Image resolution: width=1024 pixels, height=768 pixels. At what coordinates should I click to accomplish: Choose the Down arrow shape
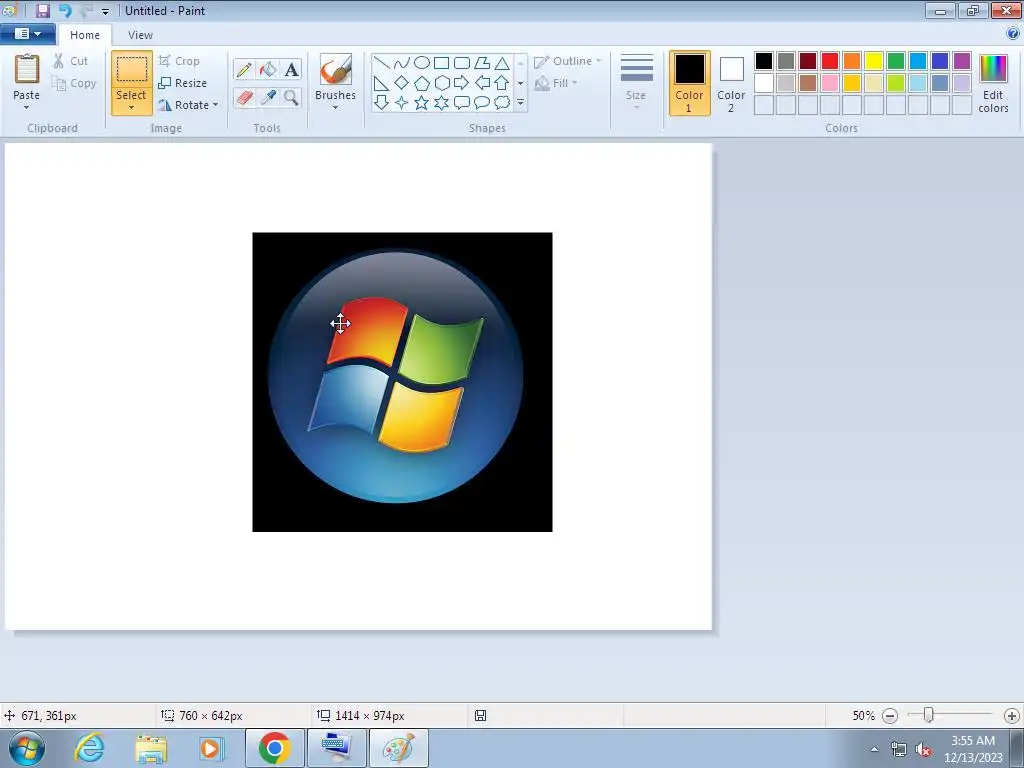tap(382, 103)
